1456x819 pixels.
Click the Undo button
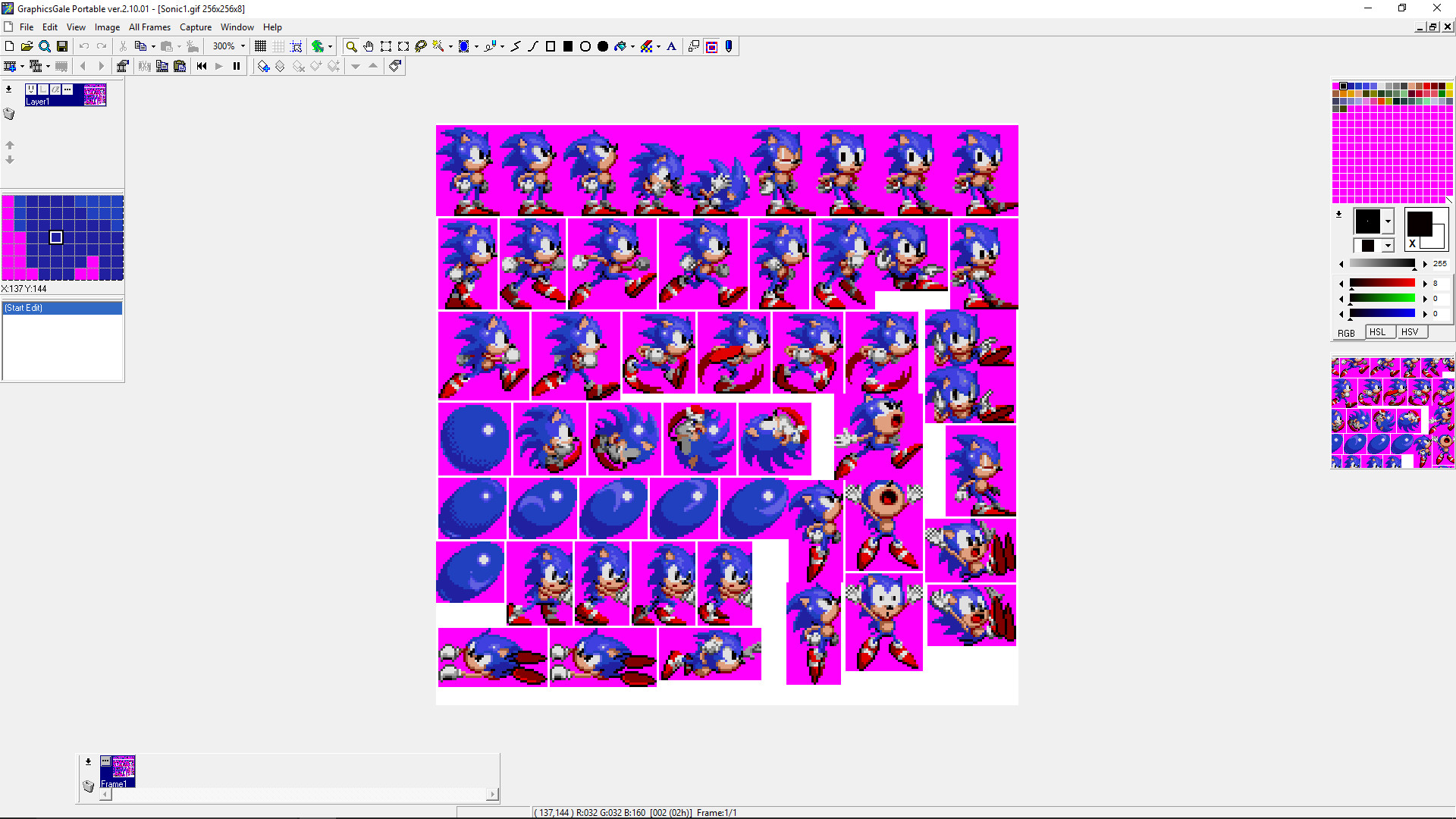click(x=84, y=45)
